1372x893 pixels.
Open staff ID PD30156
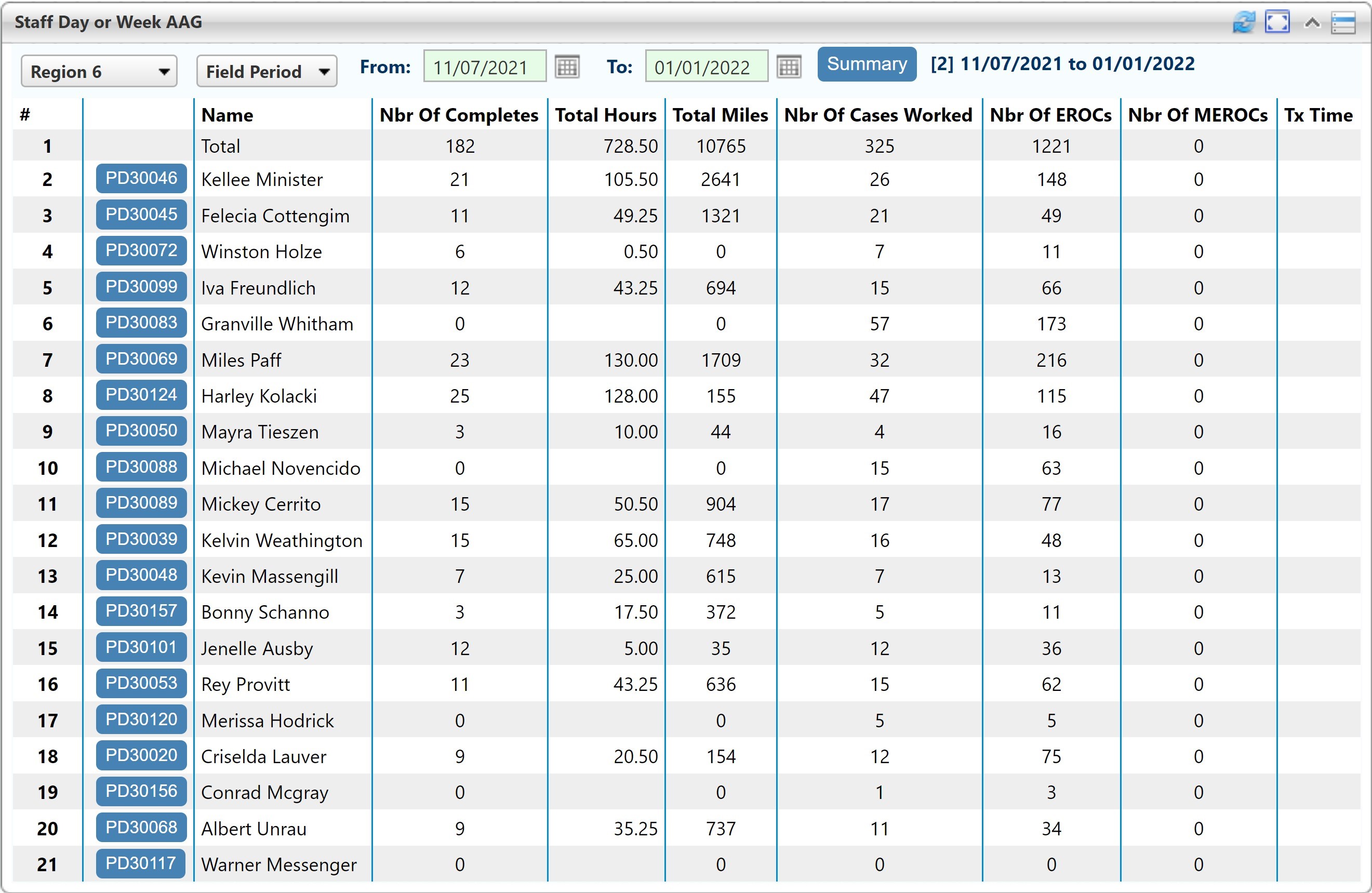tap(141, 791)
